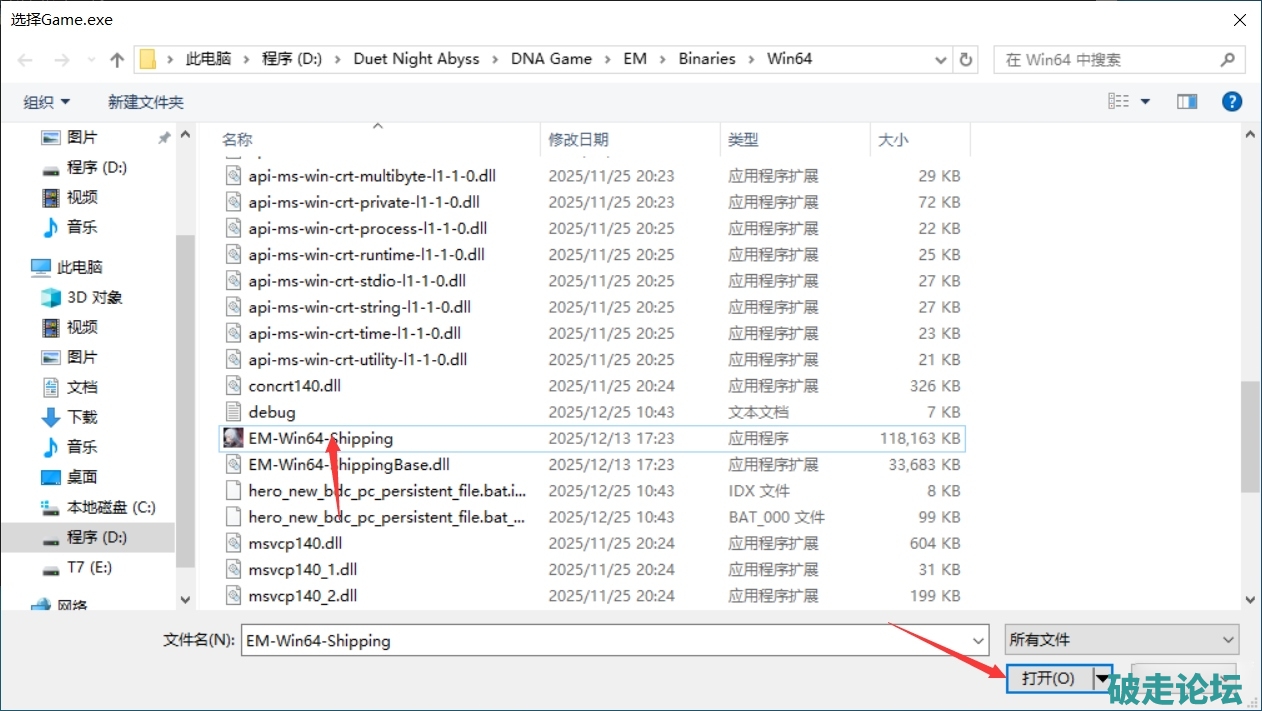The height and width of the screenshot is (711, 1262).
Task: Select 本地磁盘 (C:) drive
Action: coord(110,507)
